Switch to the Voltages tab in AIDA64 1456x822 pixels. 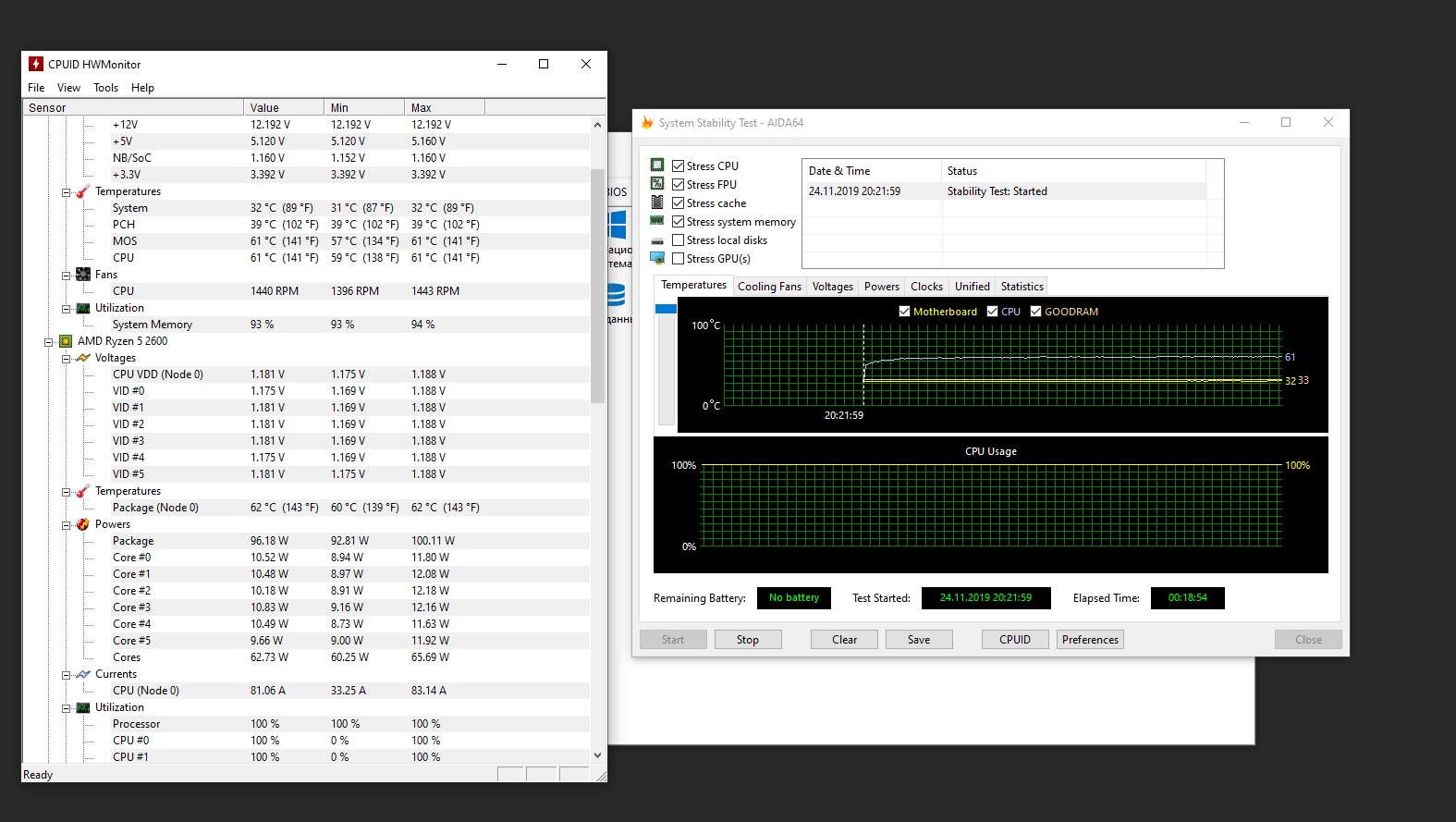(x=833, y=287)
